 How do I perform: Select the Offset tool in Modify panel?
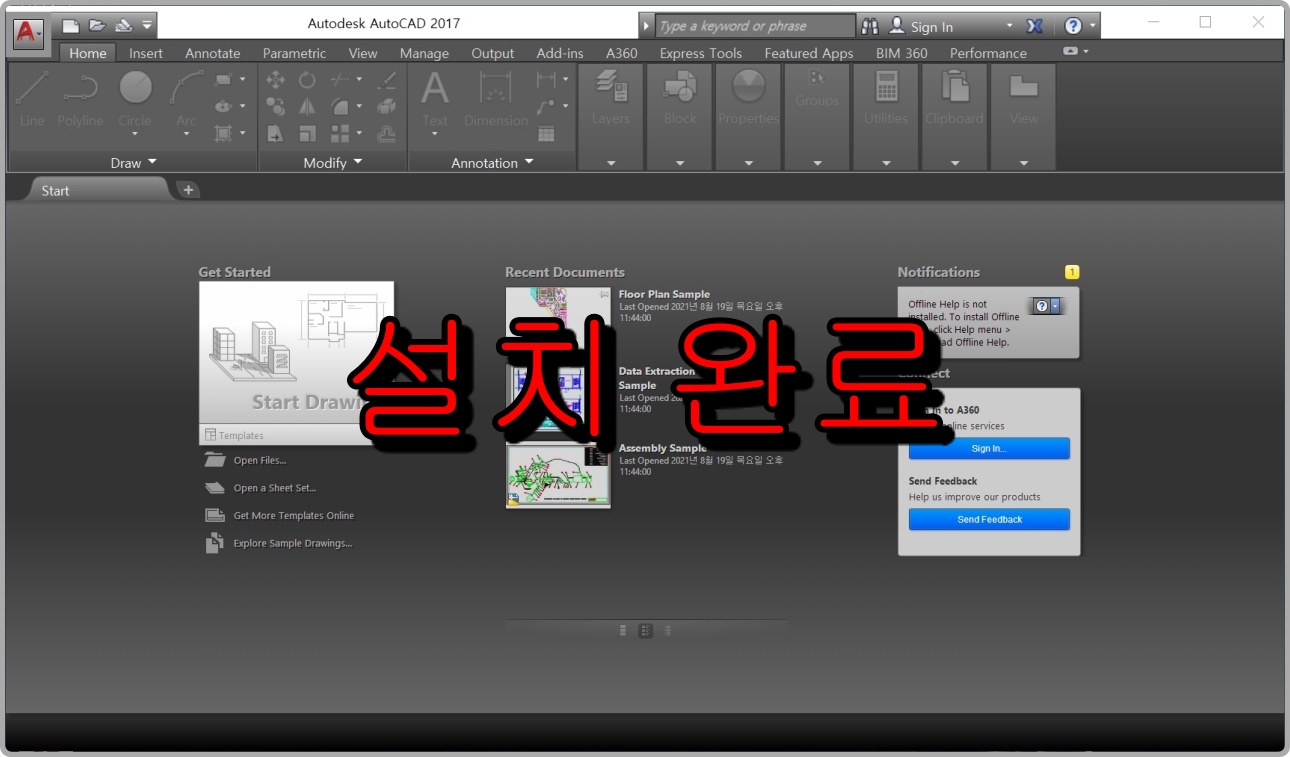[387, 133]
